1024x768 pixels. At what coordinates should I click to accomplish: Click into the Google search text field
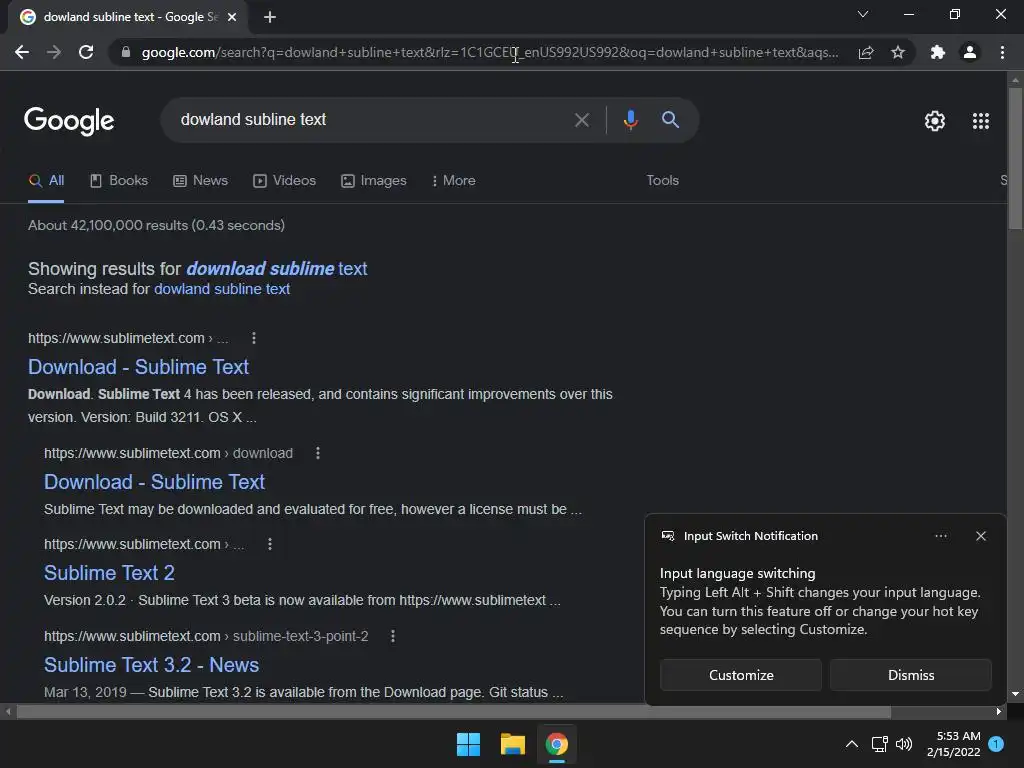click(372, 120)
